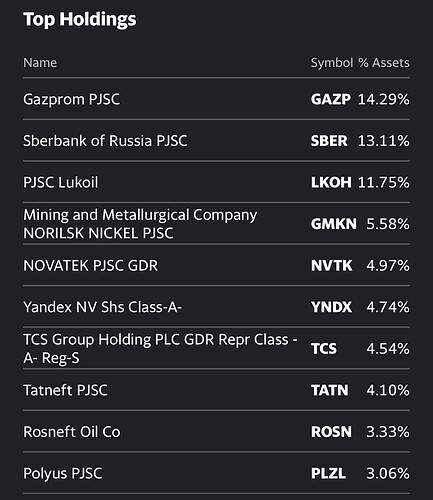Click the Symbol column header
Viewport: 433px width, 500px height.
[x=332, y=63]
